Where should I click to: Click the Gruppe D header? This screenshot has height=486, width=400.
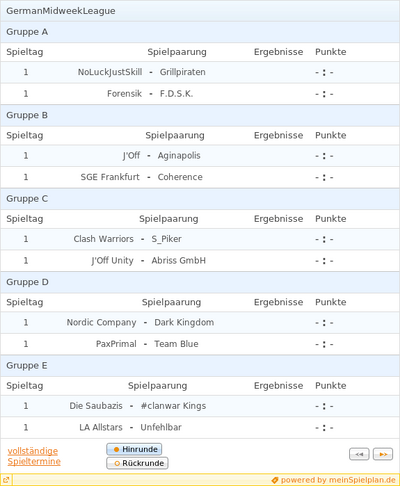tap(200, 282)
